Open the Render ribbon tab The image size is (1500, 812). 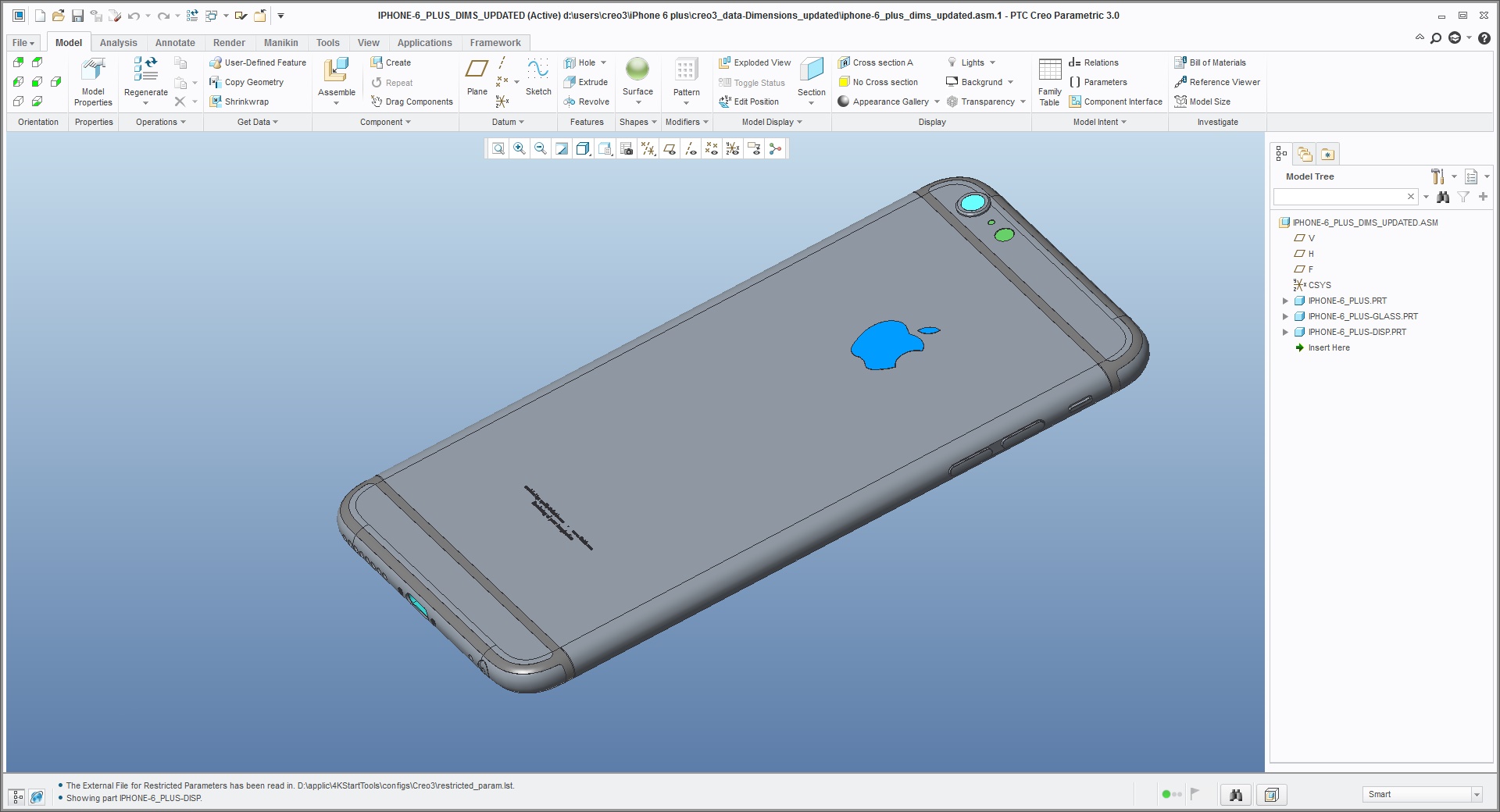[x=229, y=43]
